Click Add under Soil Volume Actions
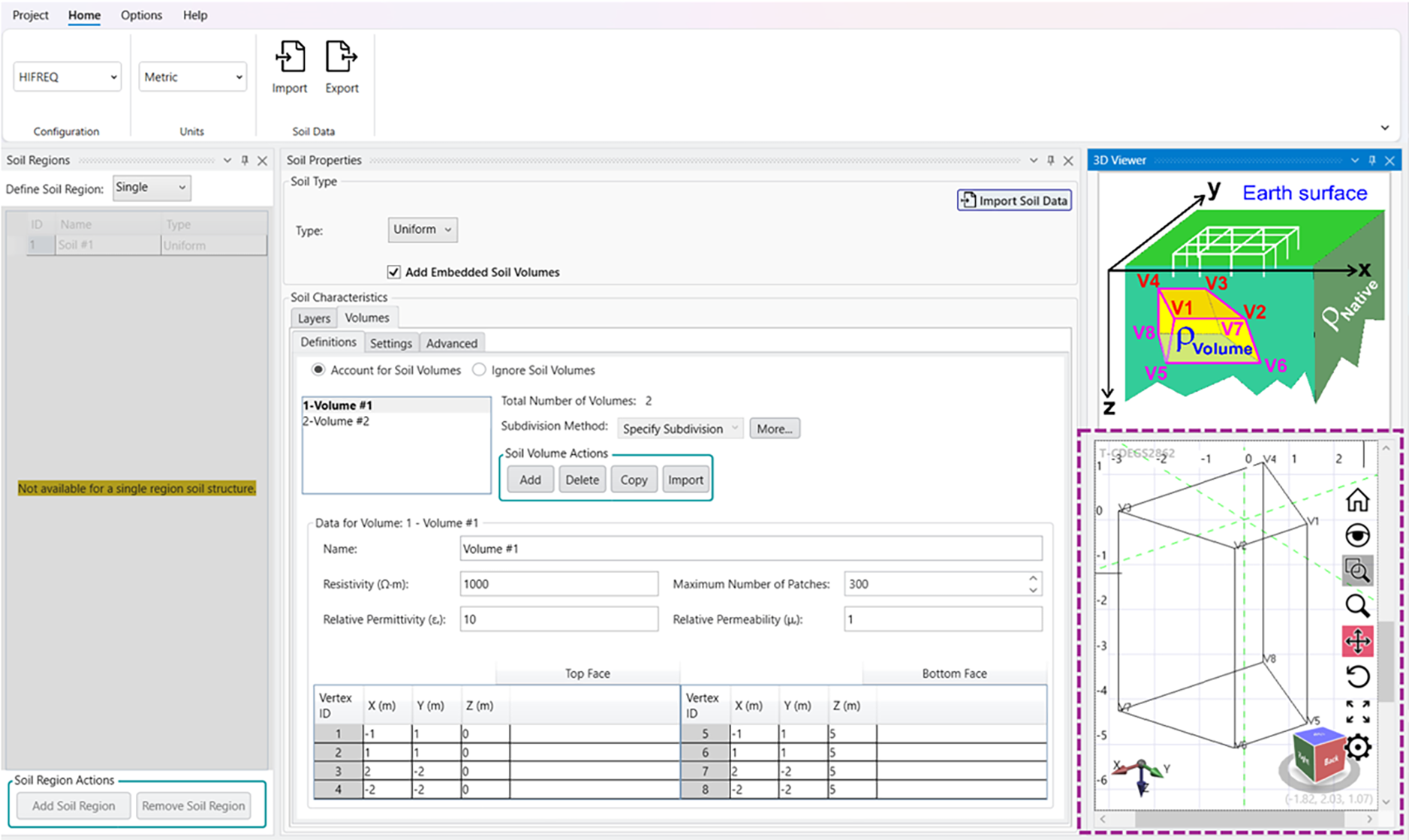1409x840 pixels. click(x=530, y=480)
